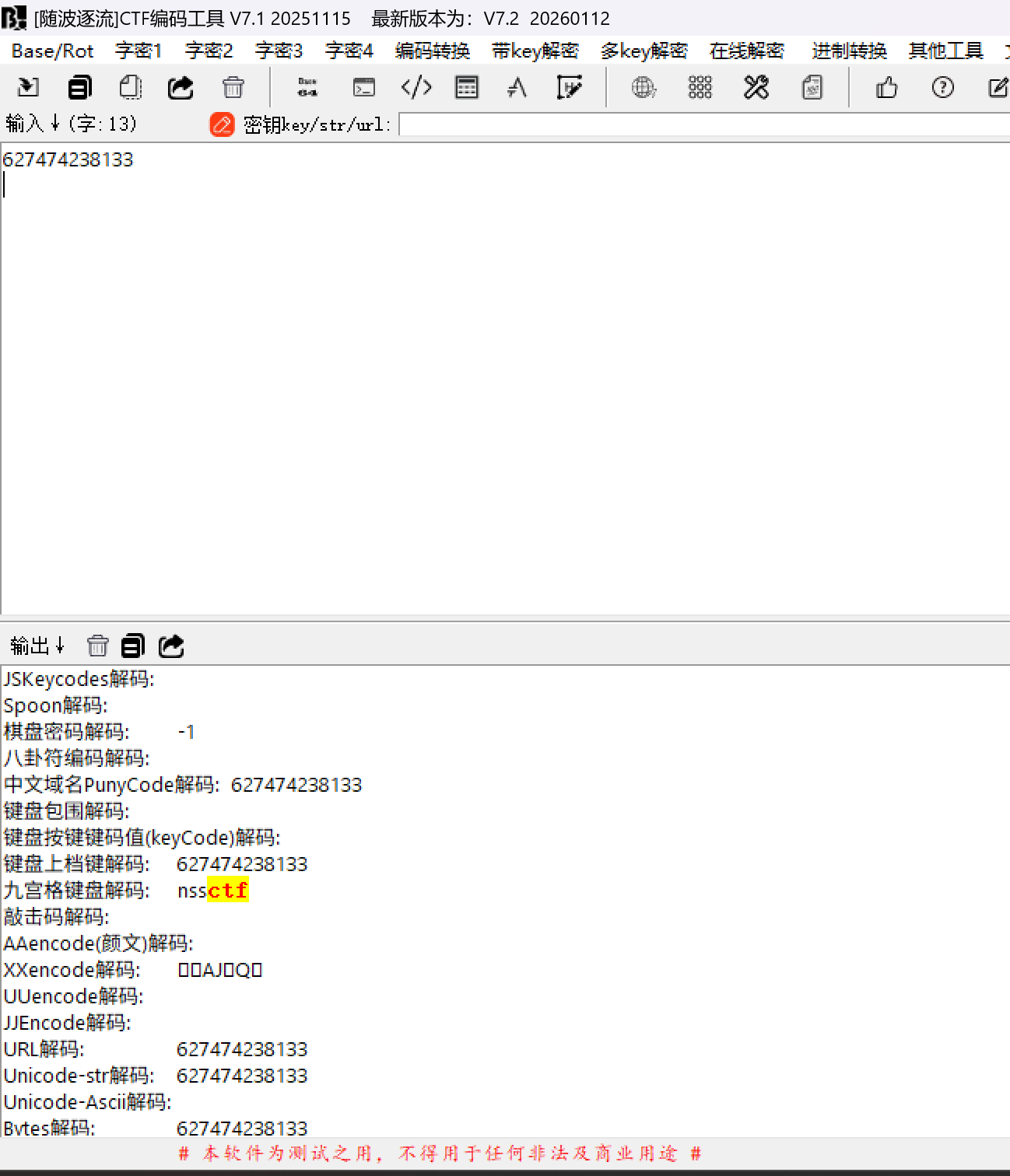The image size is (1010, 1176).
Task: Click the copy icon beside the output trash
Action: [x=133, y=646]
